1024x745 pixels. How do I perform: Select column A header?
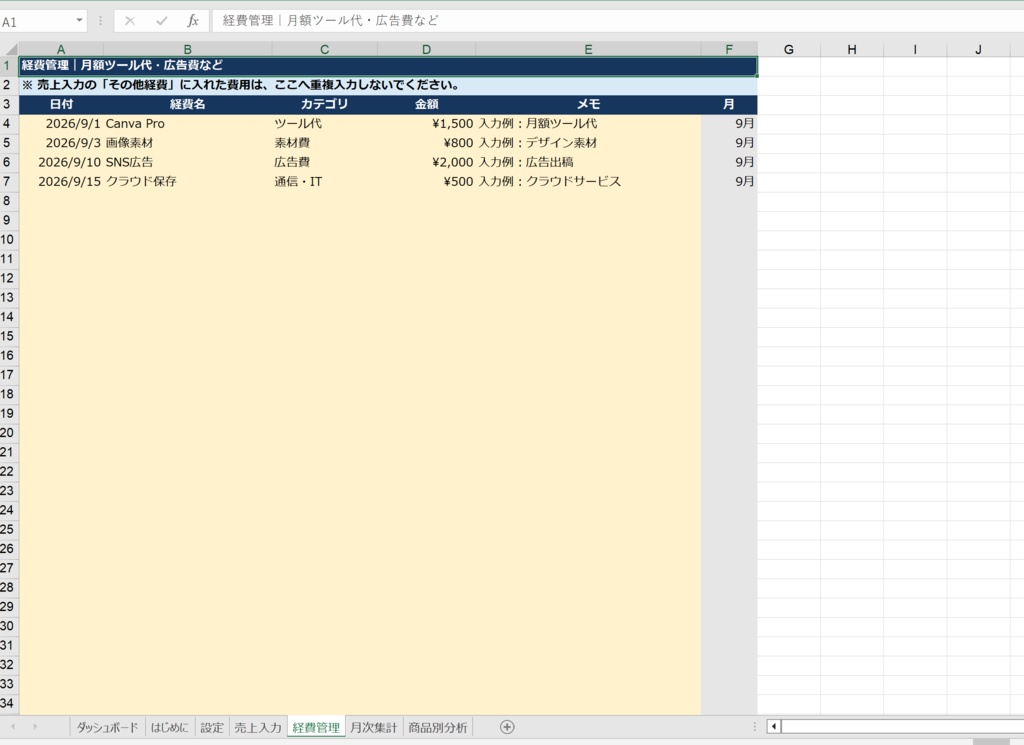pyautogui.click(x=61, y=50)
